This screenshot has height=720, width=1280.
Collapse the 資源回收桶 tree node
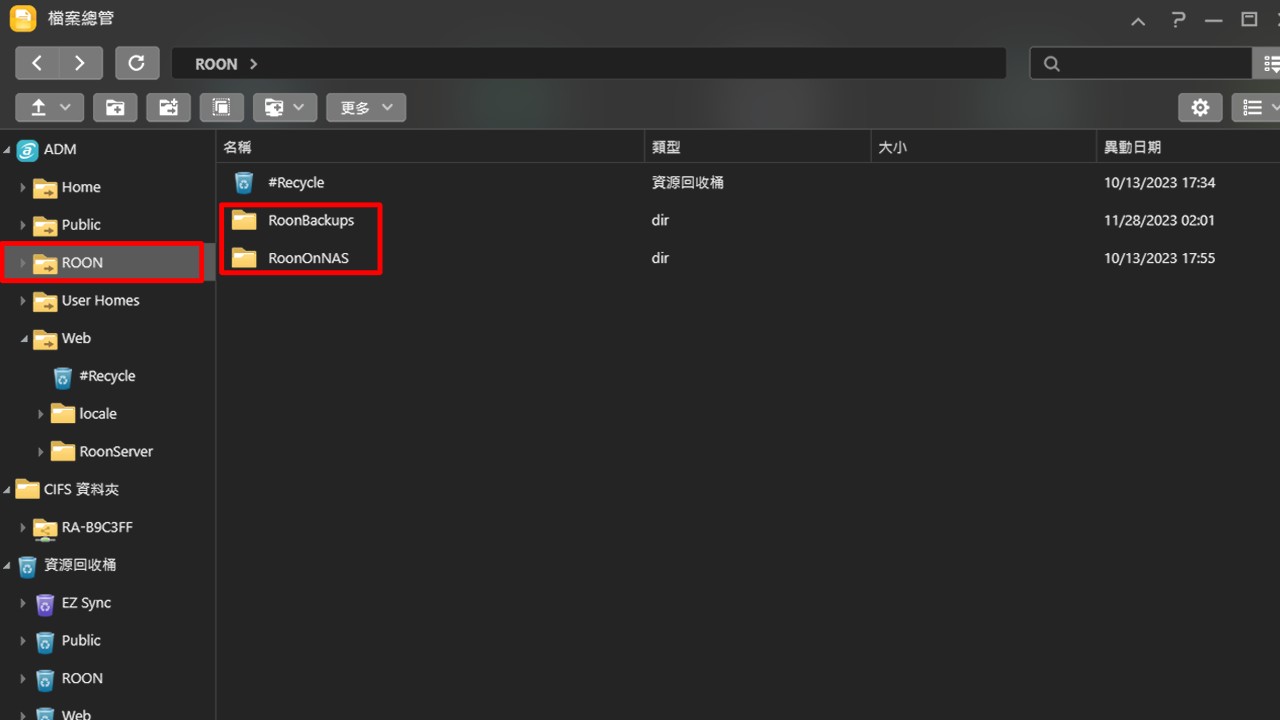coord(8,566)
